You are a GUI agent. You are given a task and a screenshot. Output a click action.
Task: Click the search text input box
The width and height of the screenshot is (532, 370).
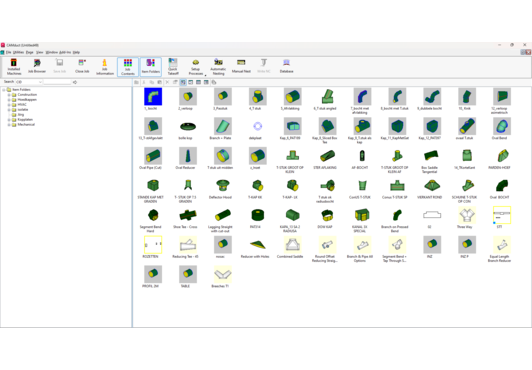click(57, 82)
